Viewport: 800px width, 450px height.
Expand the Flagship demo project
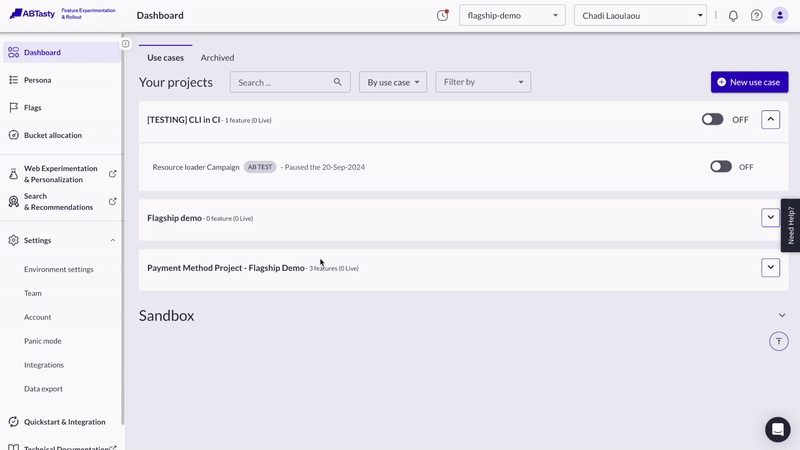tap(770, 217)
